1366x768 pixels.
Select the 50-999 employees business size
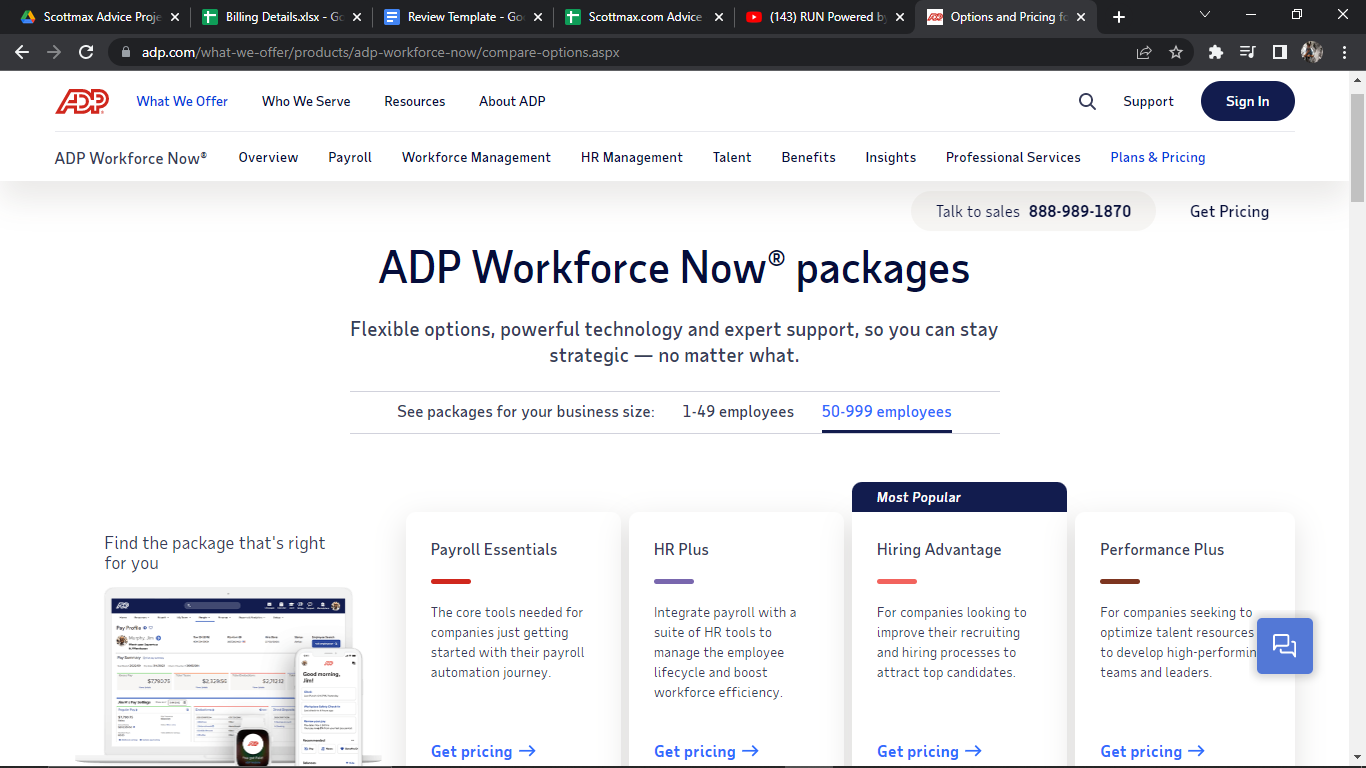pyautogui.click(x=887, y=412)
